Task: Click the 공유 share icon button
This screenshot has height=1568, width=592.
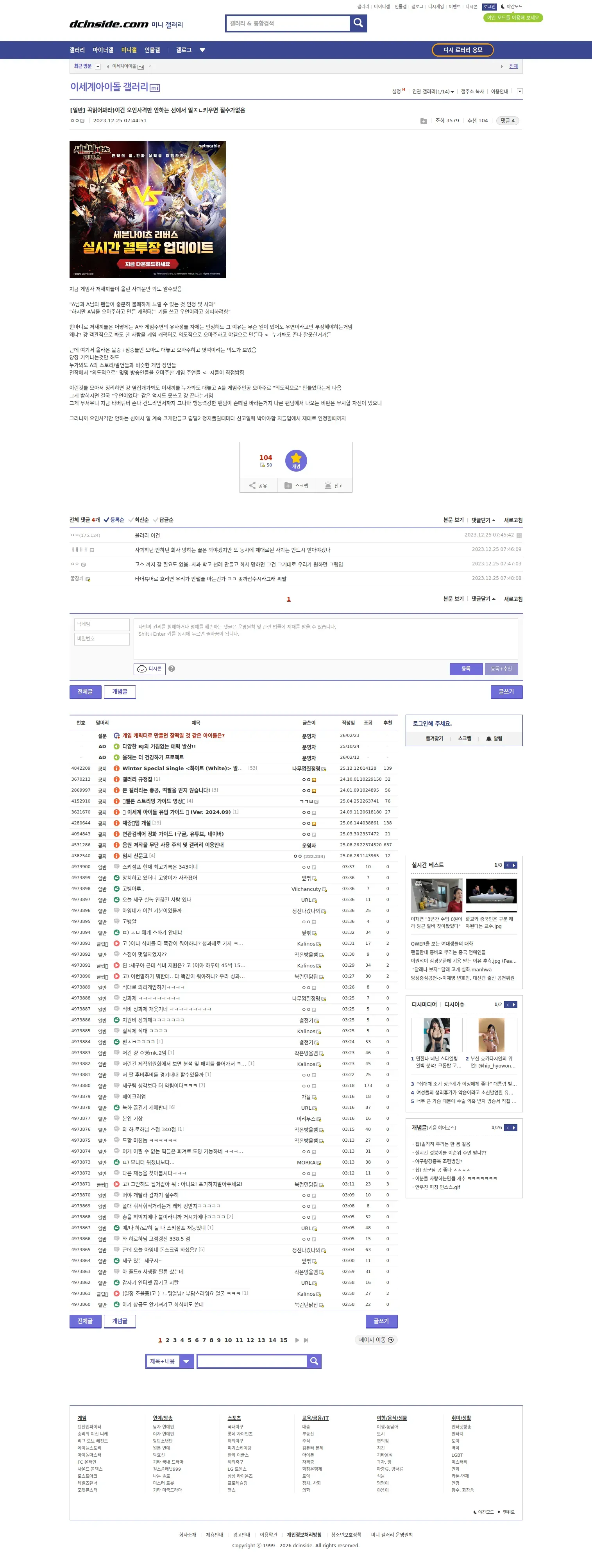Action: click(258, 485)
